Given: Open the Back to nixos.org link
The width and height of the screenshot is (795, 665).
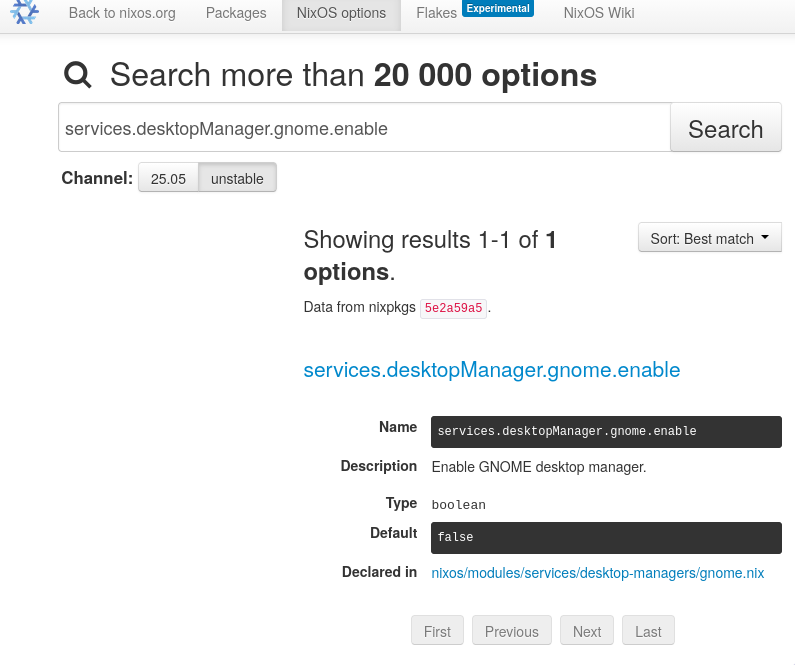Looking at the screenshot, I should [125, 14].
